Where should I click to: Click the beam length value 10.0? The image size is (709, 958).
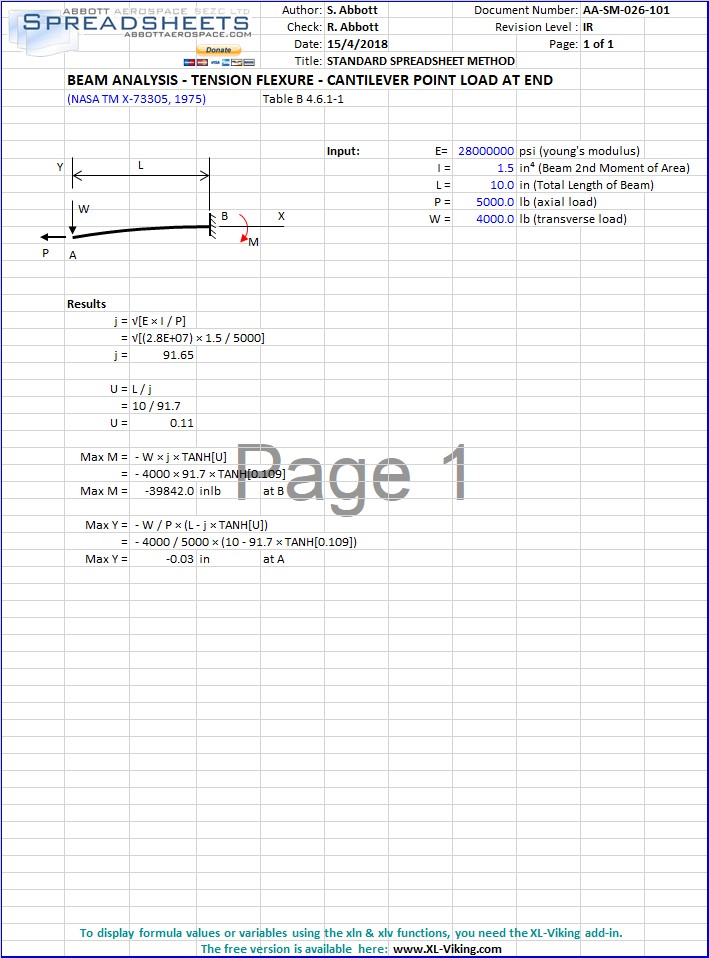[x=501, y=185]
